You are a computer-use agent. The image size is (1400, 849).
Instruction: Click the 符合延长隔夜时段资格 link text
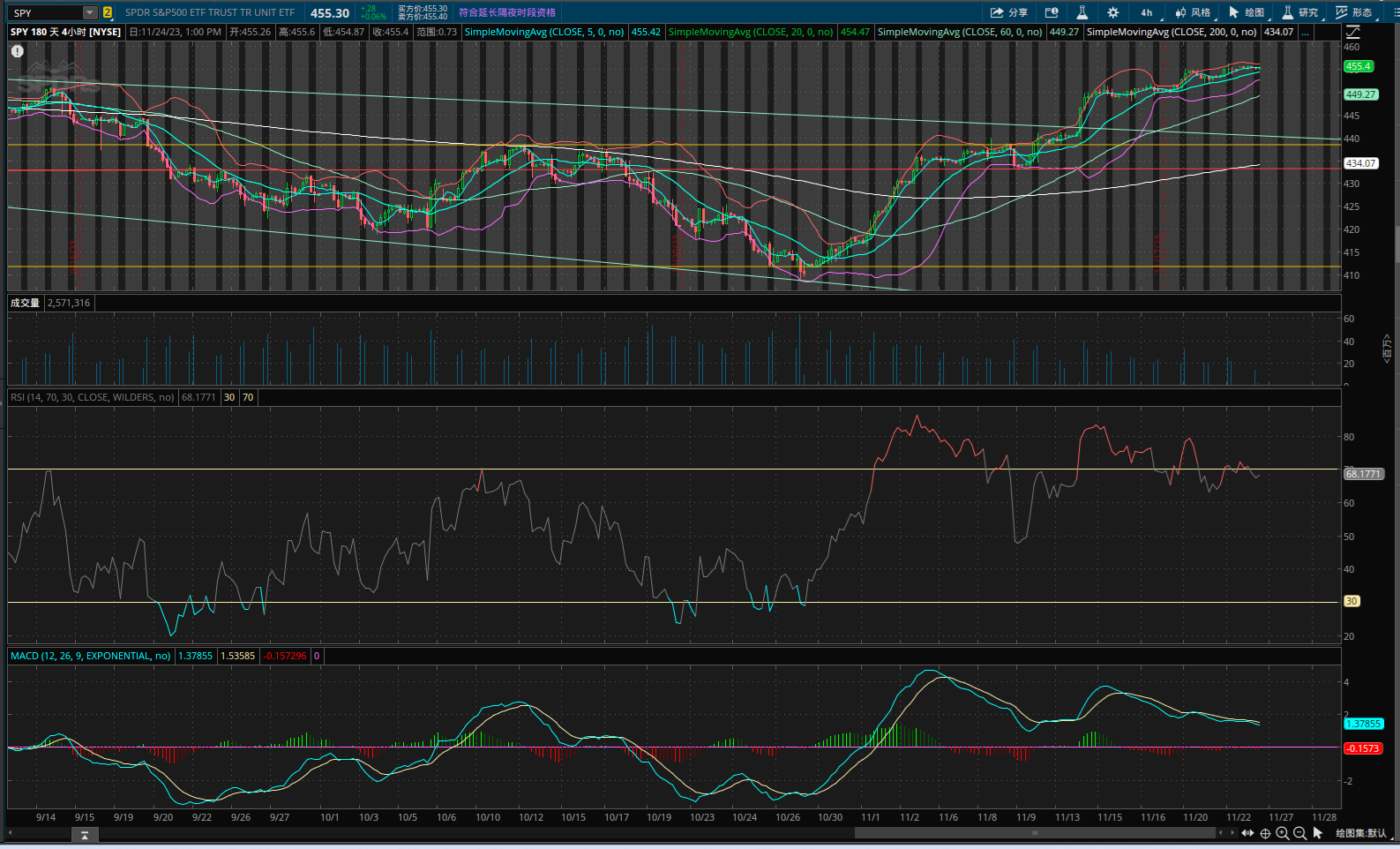(x=507, y=12)
